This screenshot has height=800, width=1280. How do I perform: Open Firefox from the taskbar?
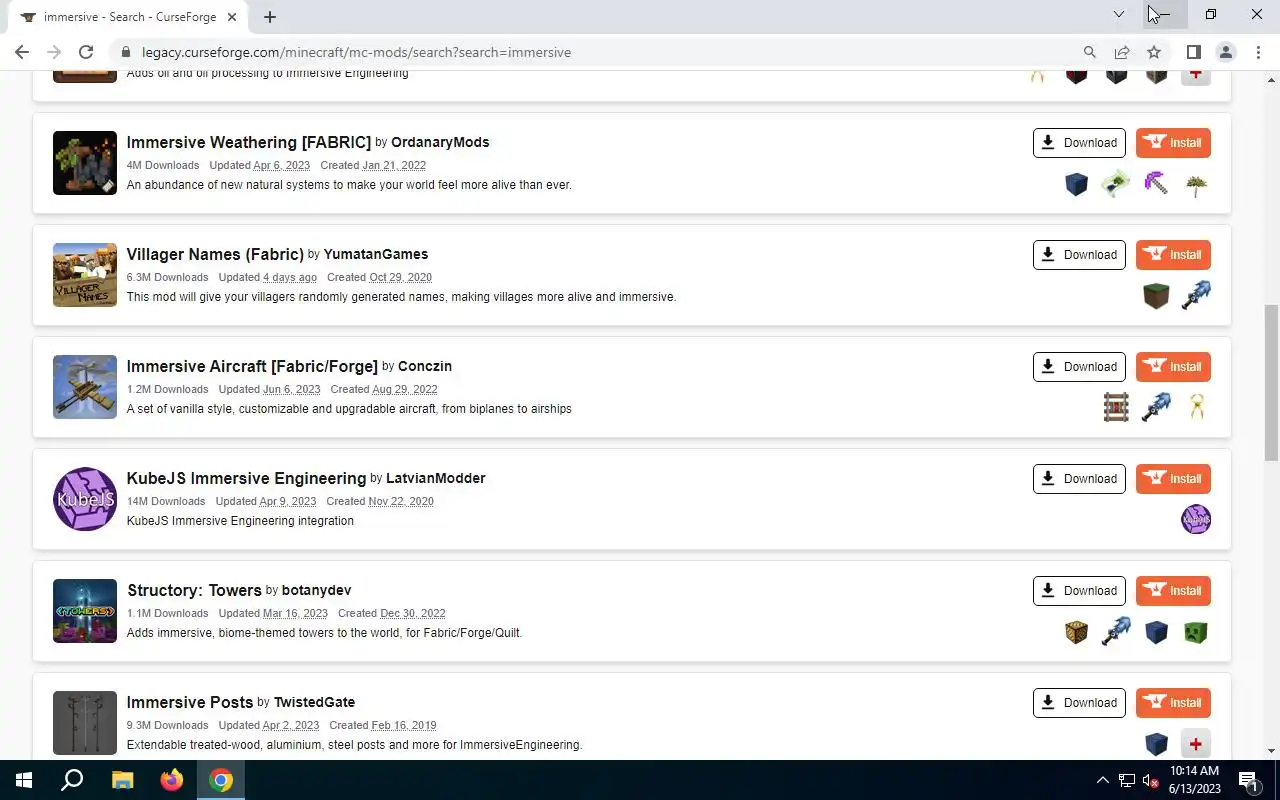[x=172, y=780]
